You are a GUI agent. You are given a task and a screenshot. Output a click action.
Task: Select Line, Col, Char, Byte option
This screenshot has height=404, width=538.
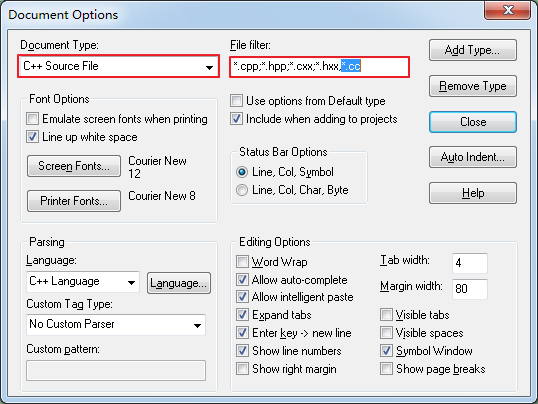pos(242,190)
